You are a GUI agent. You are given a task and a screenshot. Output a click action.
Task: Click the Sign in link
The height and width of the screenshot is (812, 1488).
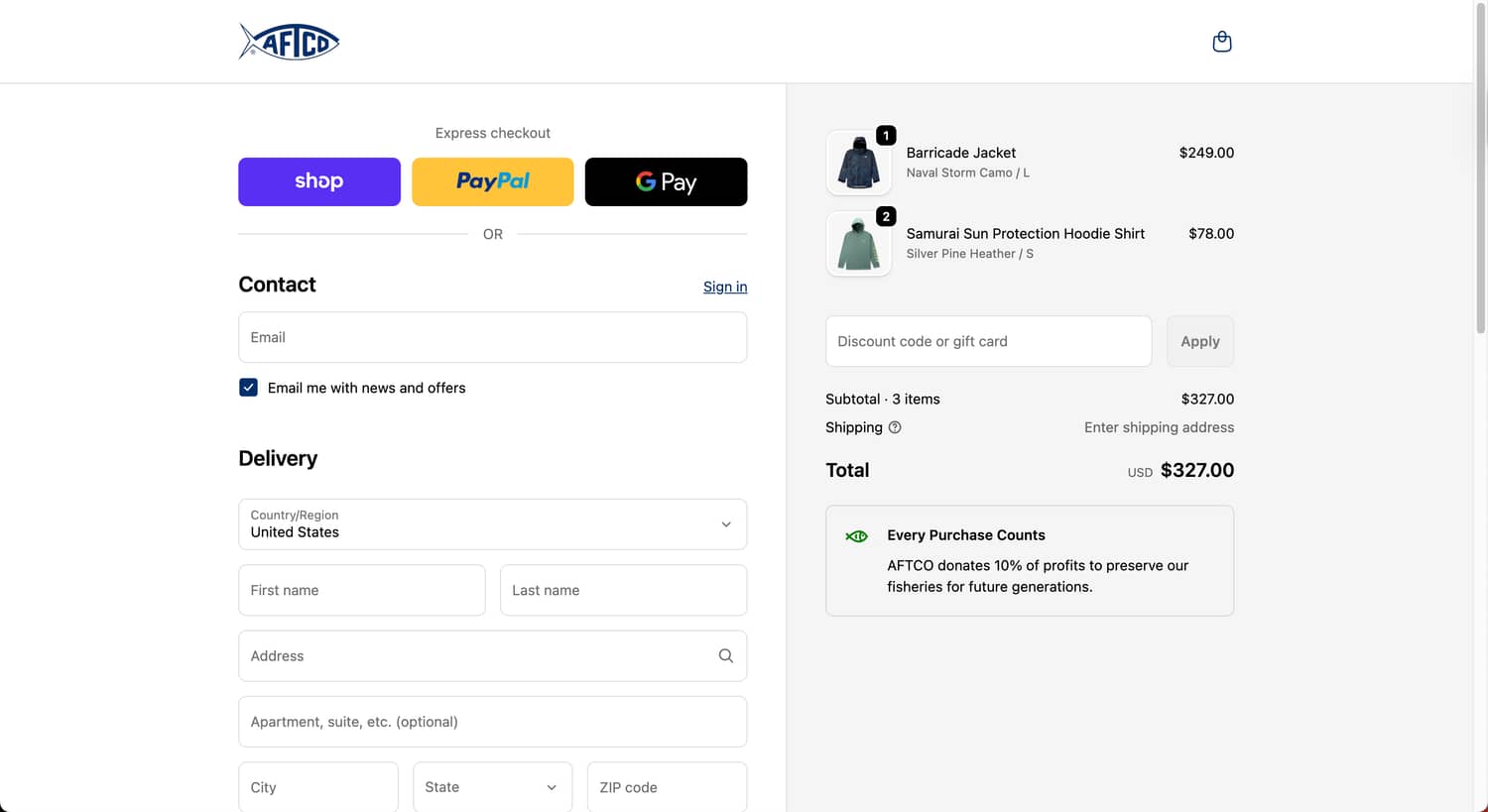[x=725, y=287]
